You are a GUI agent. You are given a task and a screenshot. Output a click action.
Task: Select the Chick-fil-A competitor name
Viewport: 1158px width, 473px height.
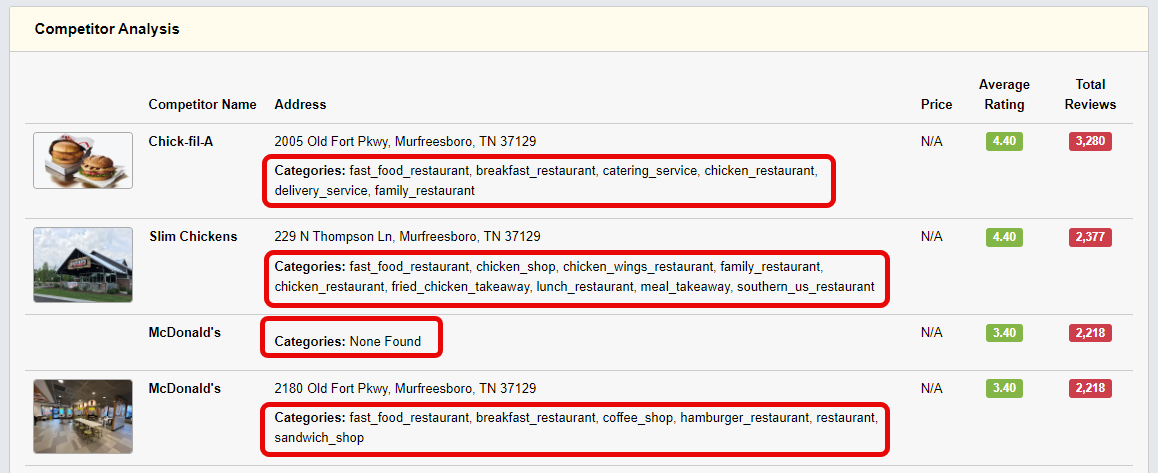pos(181,141)
